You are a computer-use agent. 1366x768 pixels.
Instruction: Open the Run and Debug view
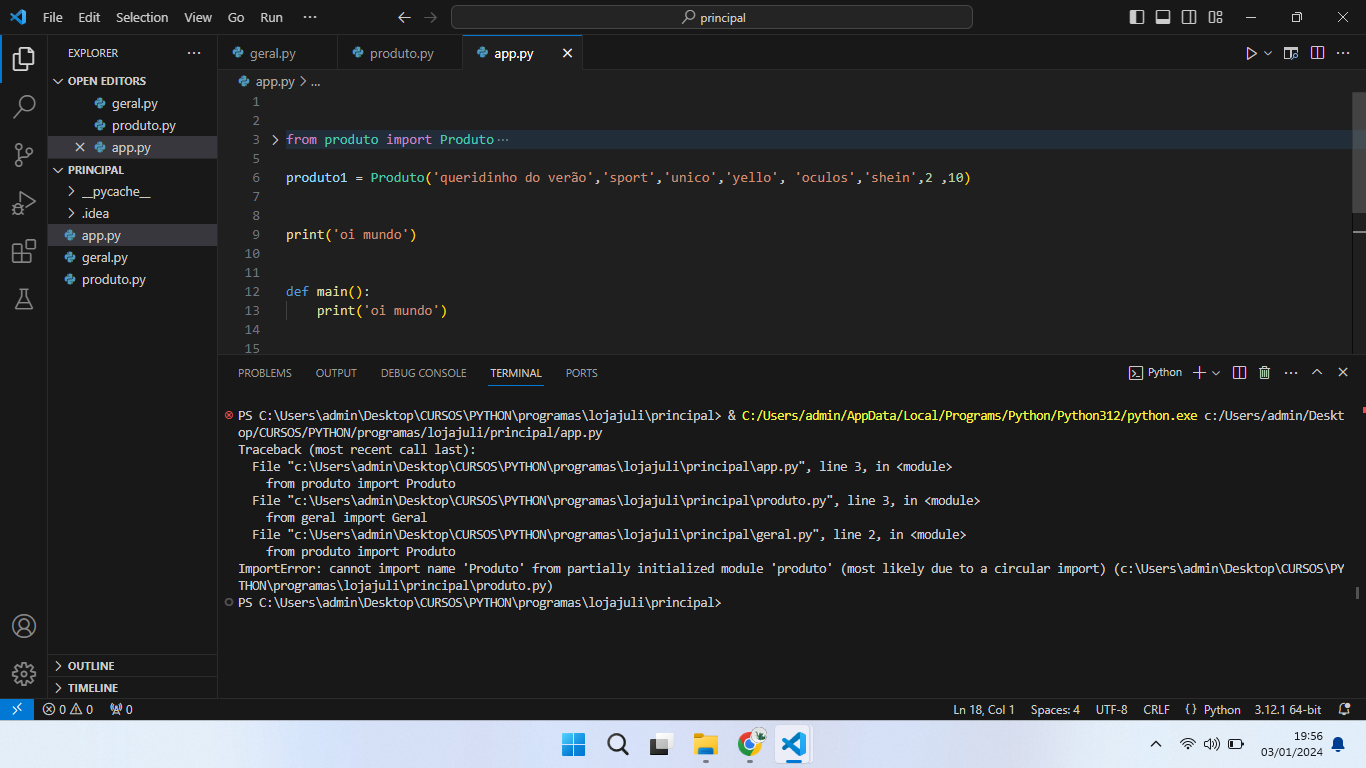(x=24, y=203)
